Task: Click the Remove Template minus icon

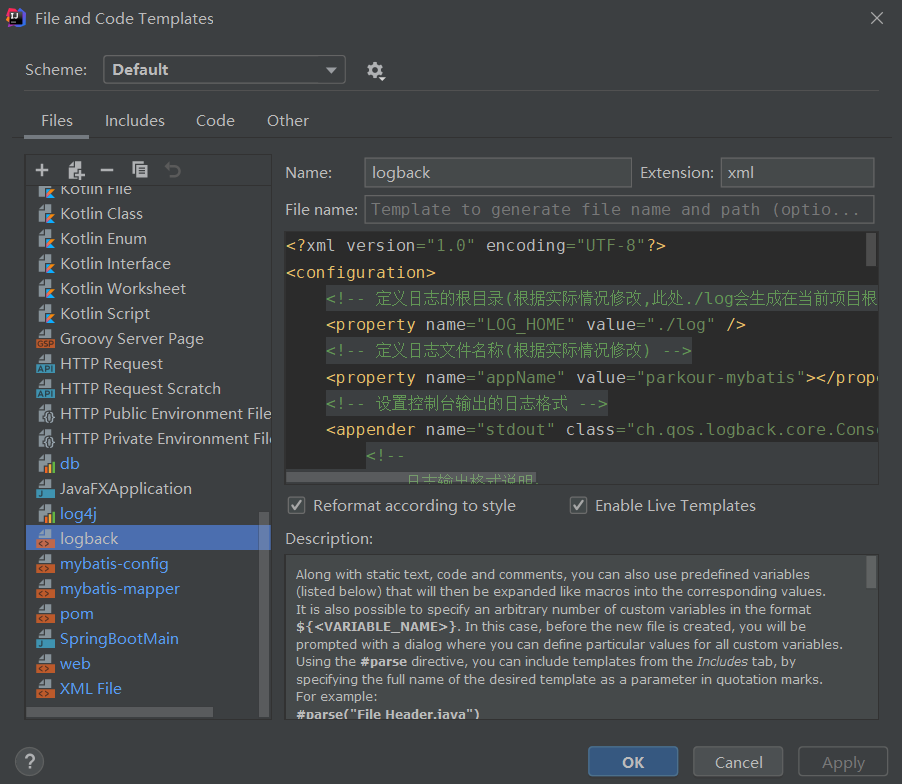Action: point(107,170)
